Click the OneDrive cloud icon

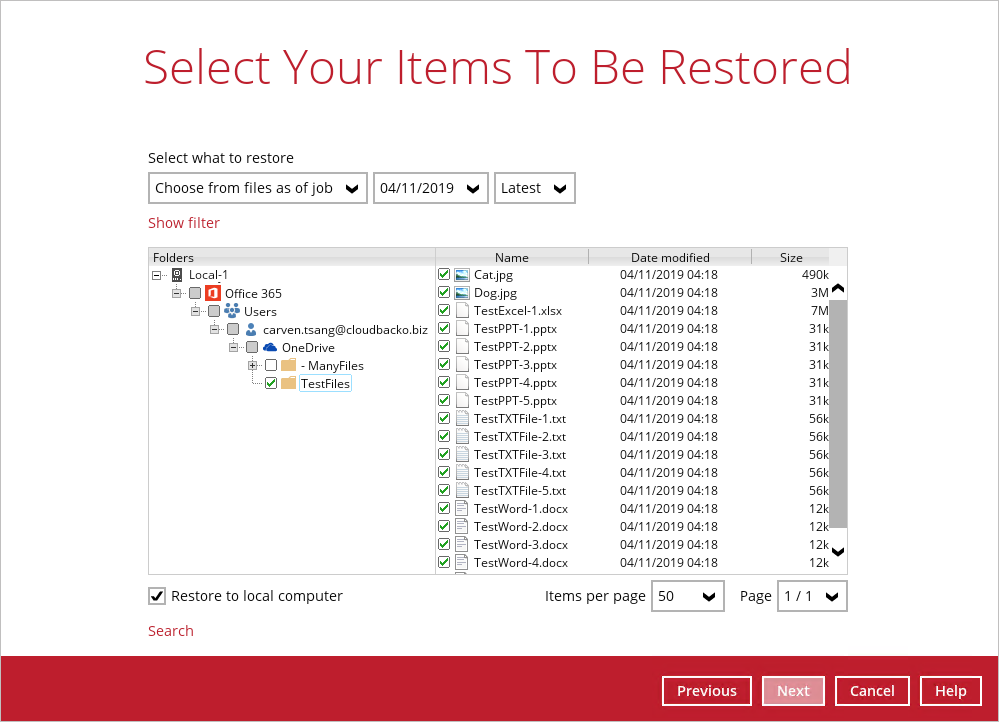click(270, 347)
